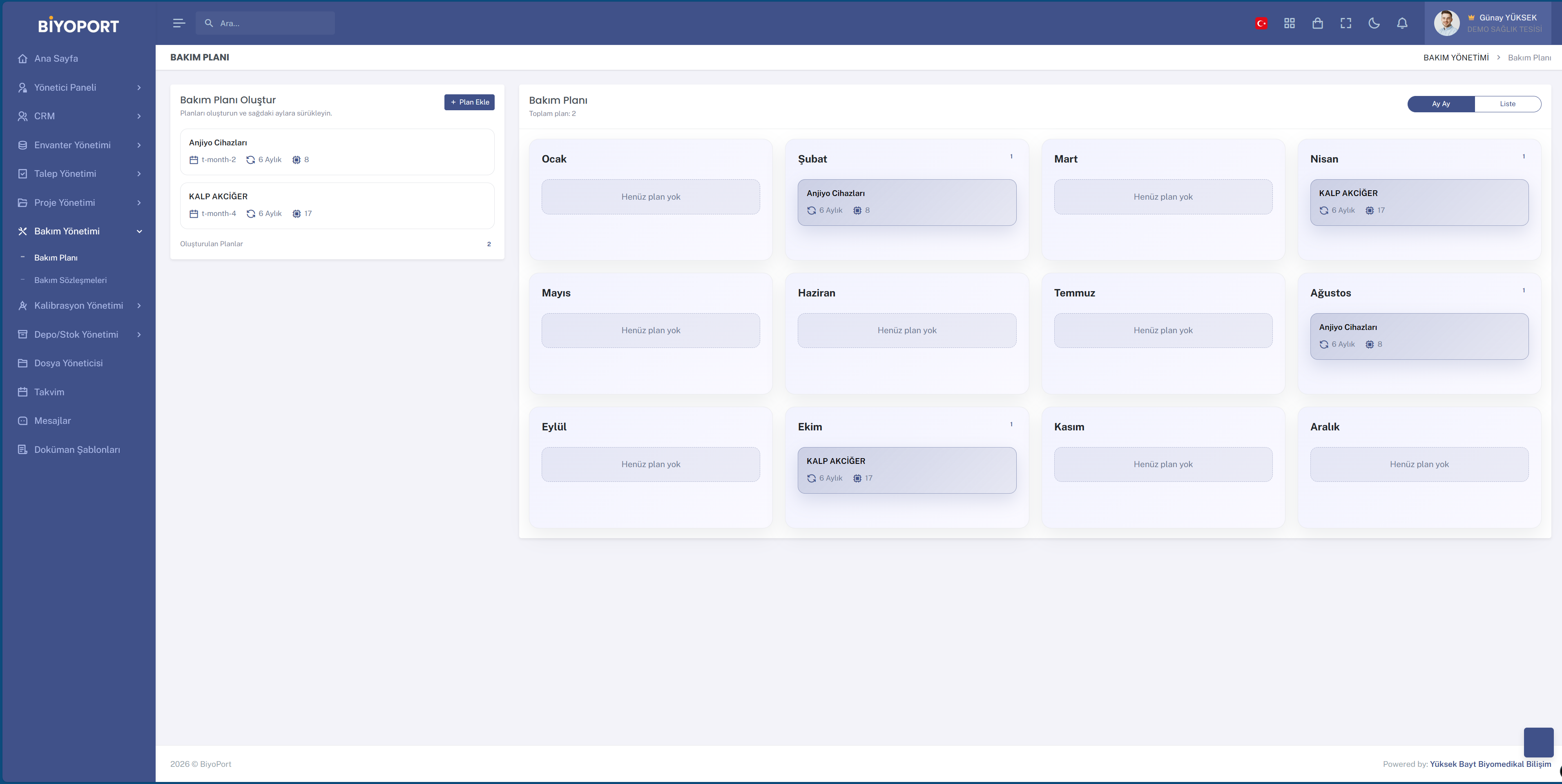Click the Mesajlar sidebar icon

coord(22,421)
